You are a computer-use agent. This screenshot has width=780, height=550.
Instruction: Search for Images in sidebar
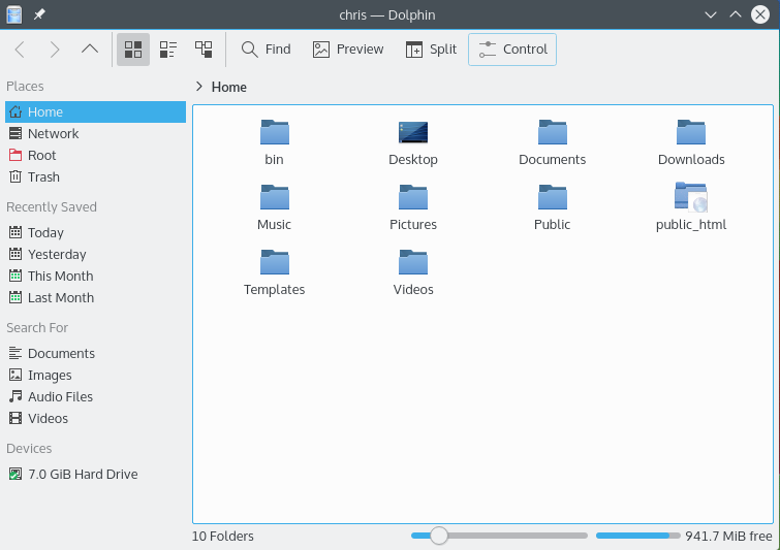coord(96,375)
